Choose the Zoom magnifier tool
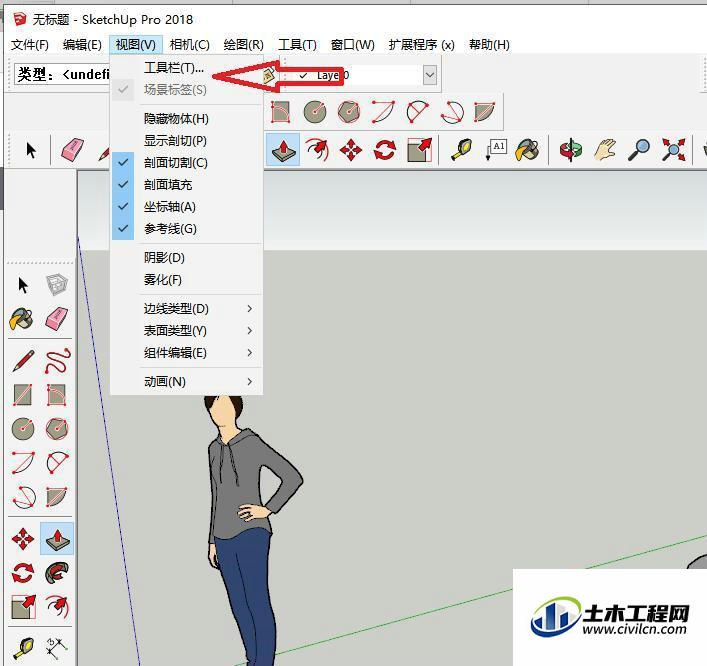 (639, 150)
